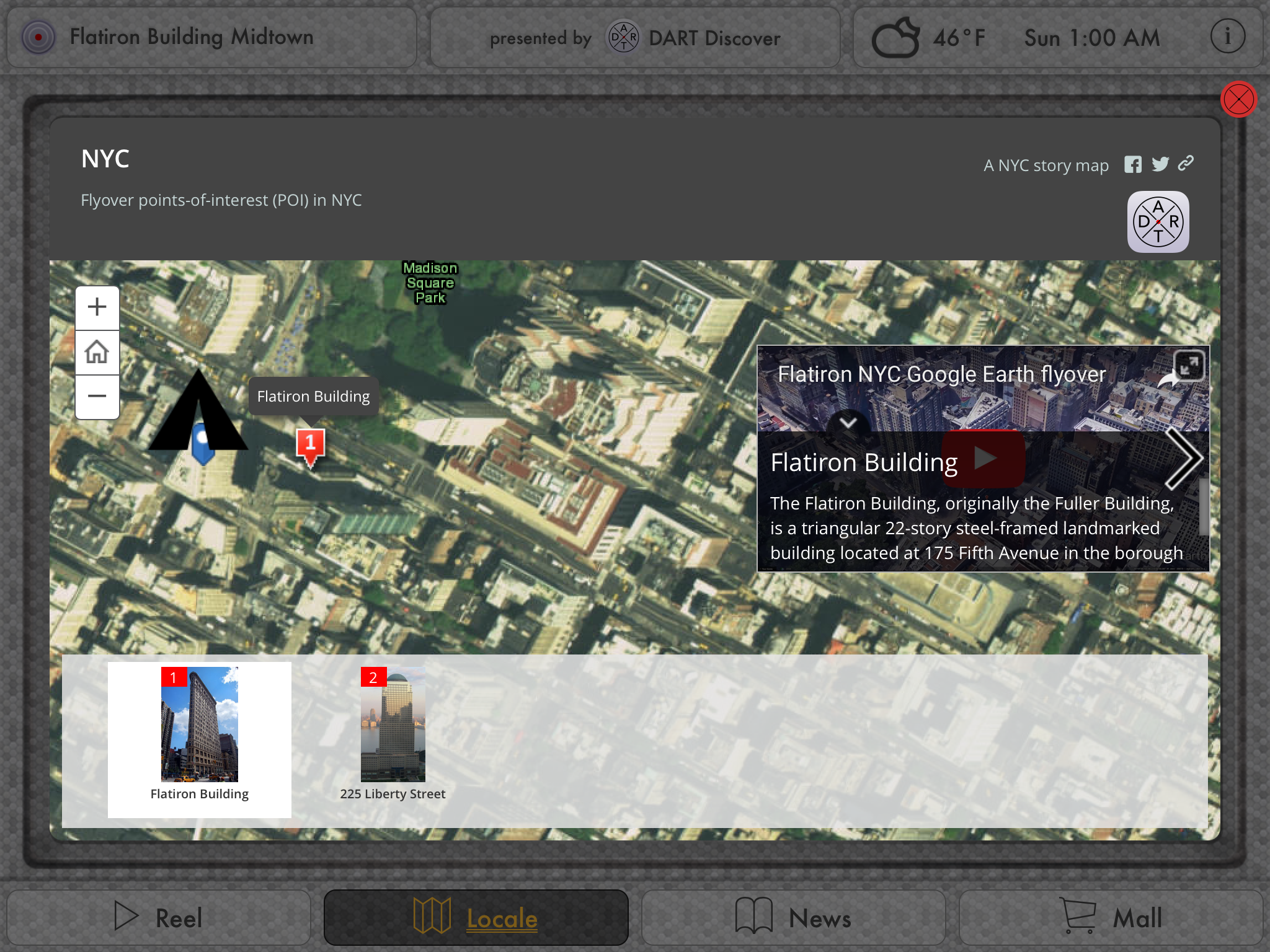Open the info icon in top bar
The image size is (1270, 952).
point(1227,37)
